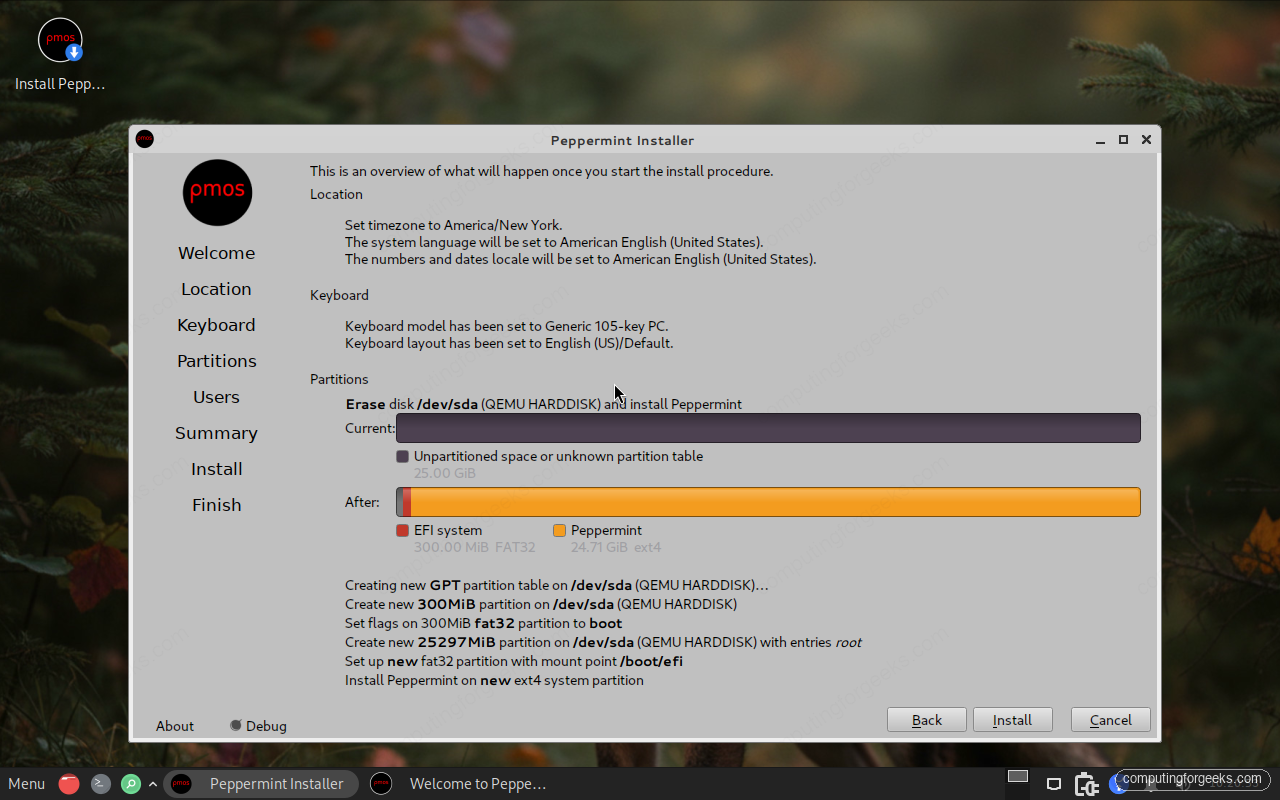Viewport: 1280px width, 800px height.
Task: Click the pmos logo in installer sidebar
Action: (217, 192)
